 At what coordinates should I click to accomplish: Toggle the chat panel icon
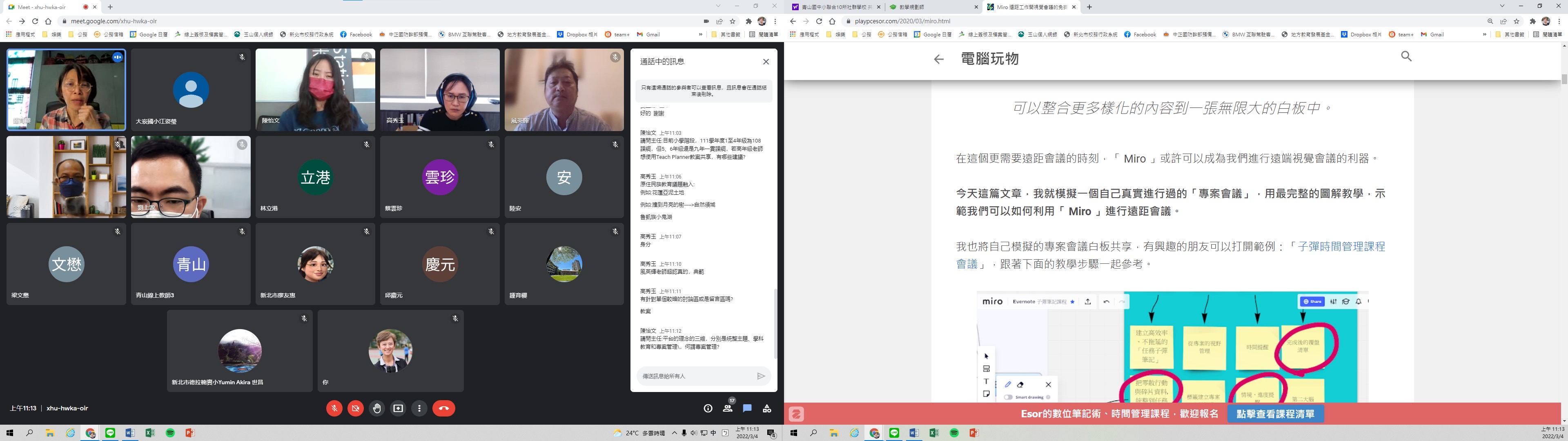tap(748, 408)
